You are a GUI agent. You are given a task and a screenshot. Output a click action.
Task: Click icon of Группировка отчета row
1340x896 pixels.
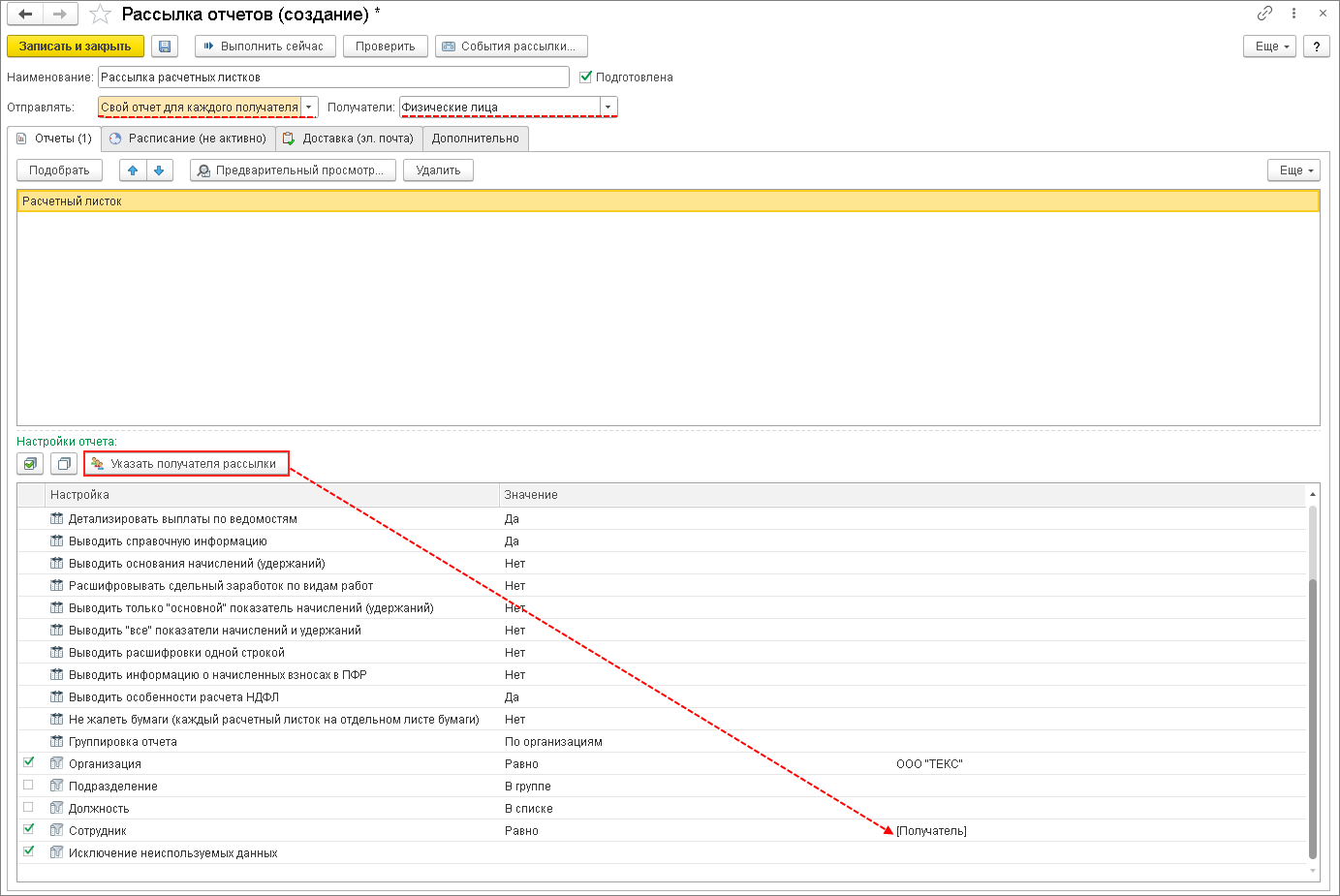pyautogui.click(x=56, y=742)
